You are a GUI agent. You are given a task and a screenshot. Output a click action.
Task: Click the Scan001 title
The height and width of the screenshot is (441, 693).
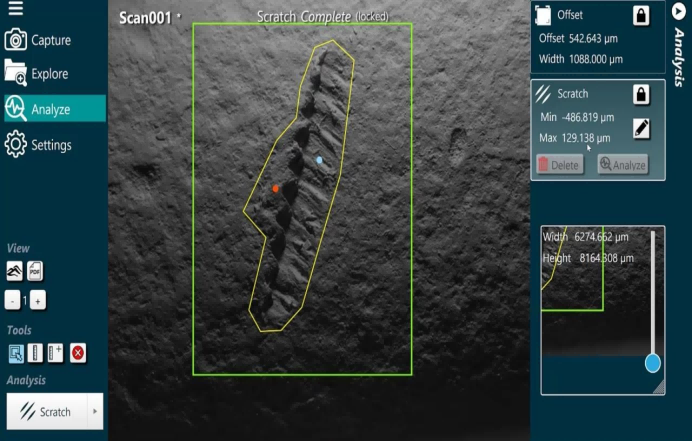[145, 18]
